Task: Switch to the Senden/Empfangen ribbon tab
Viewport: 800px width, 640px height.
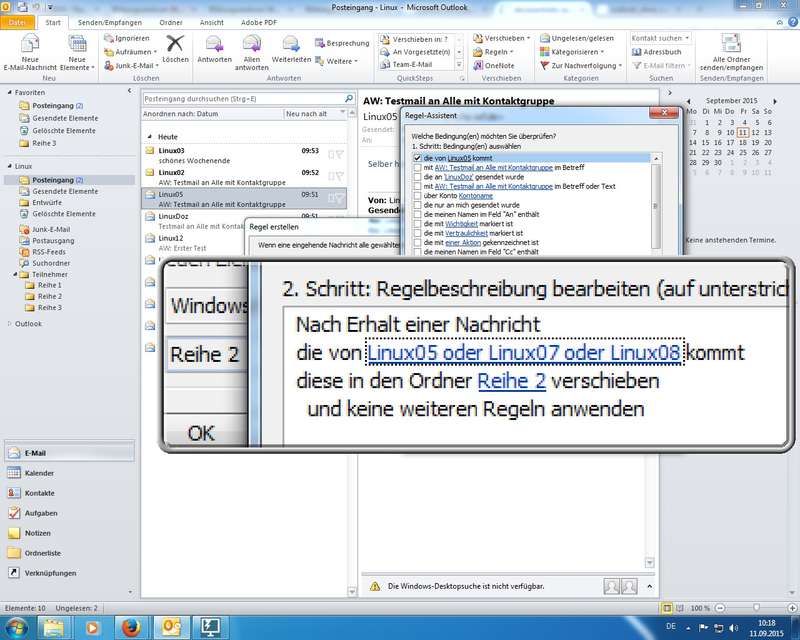Action: 110,22
